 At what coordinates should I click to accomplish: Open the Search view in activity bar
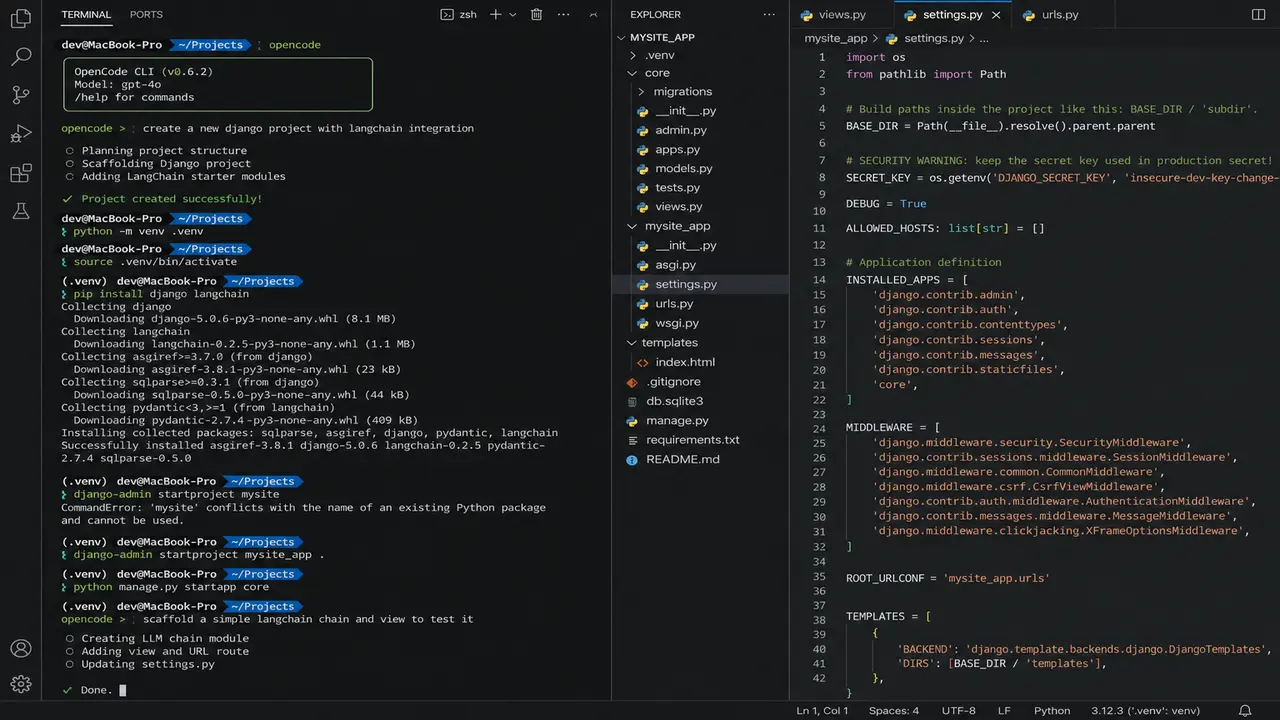[x=20, y=56]
